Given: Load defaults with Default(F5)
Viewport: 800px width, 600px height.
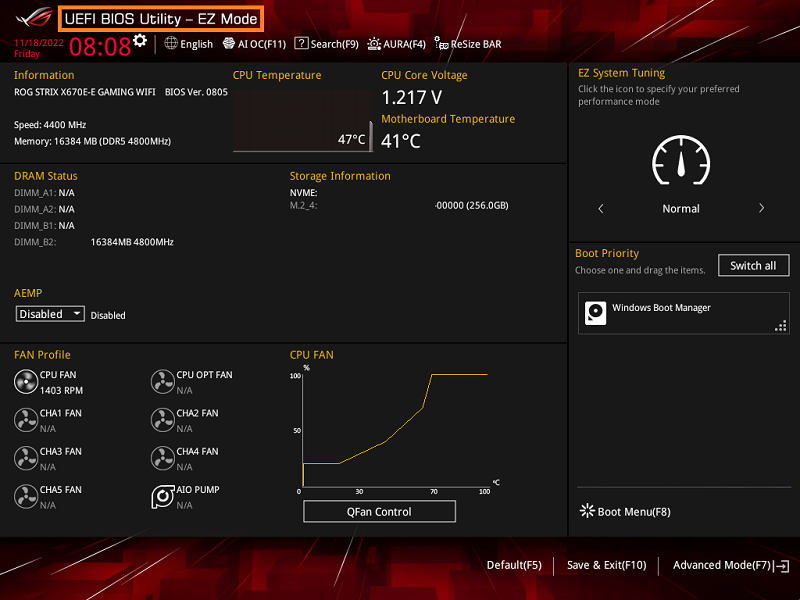Looking at the screenshot, I should 514,565.
